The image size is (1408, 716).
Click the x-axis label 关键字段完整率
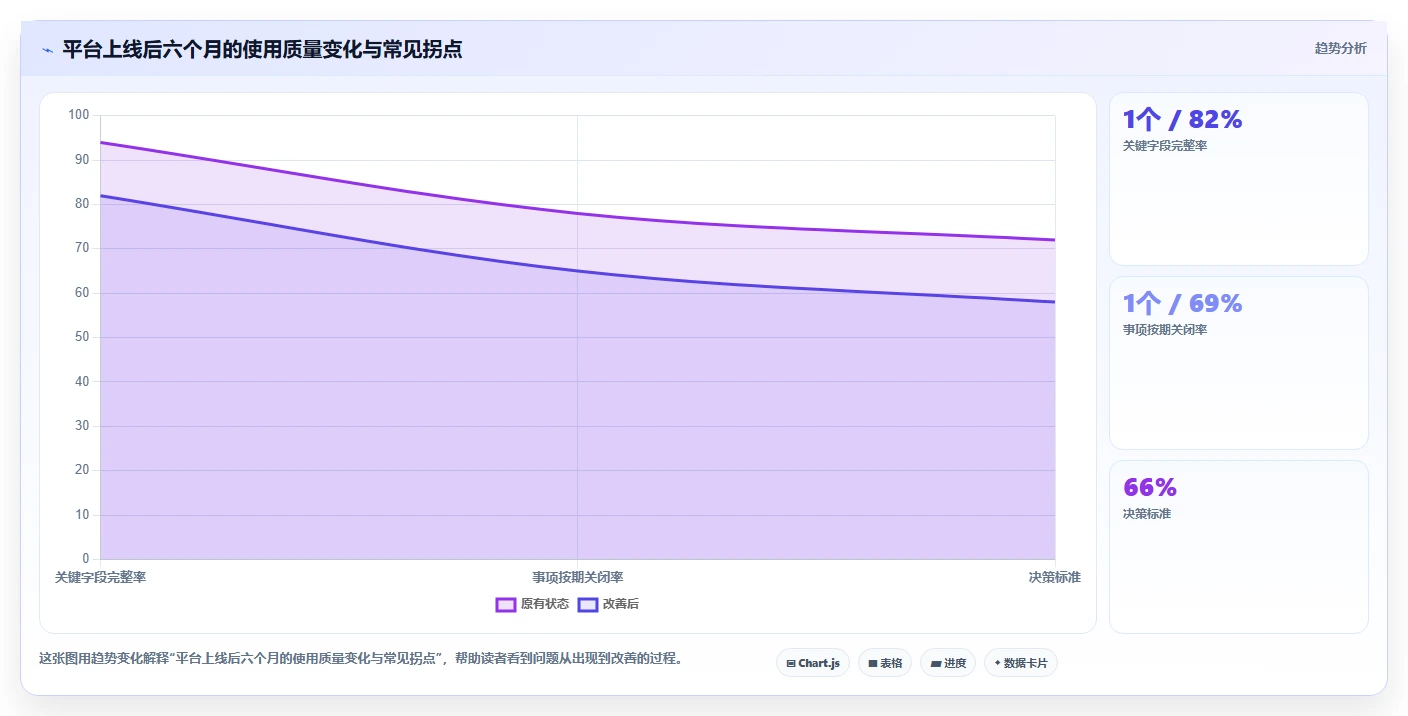[x=100, y=577]
